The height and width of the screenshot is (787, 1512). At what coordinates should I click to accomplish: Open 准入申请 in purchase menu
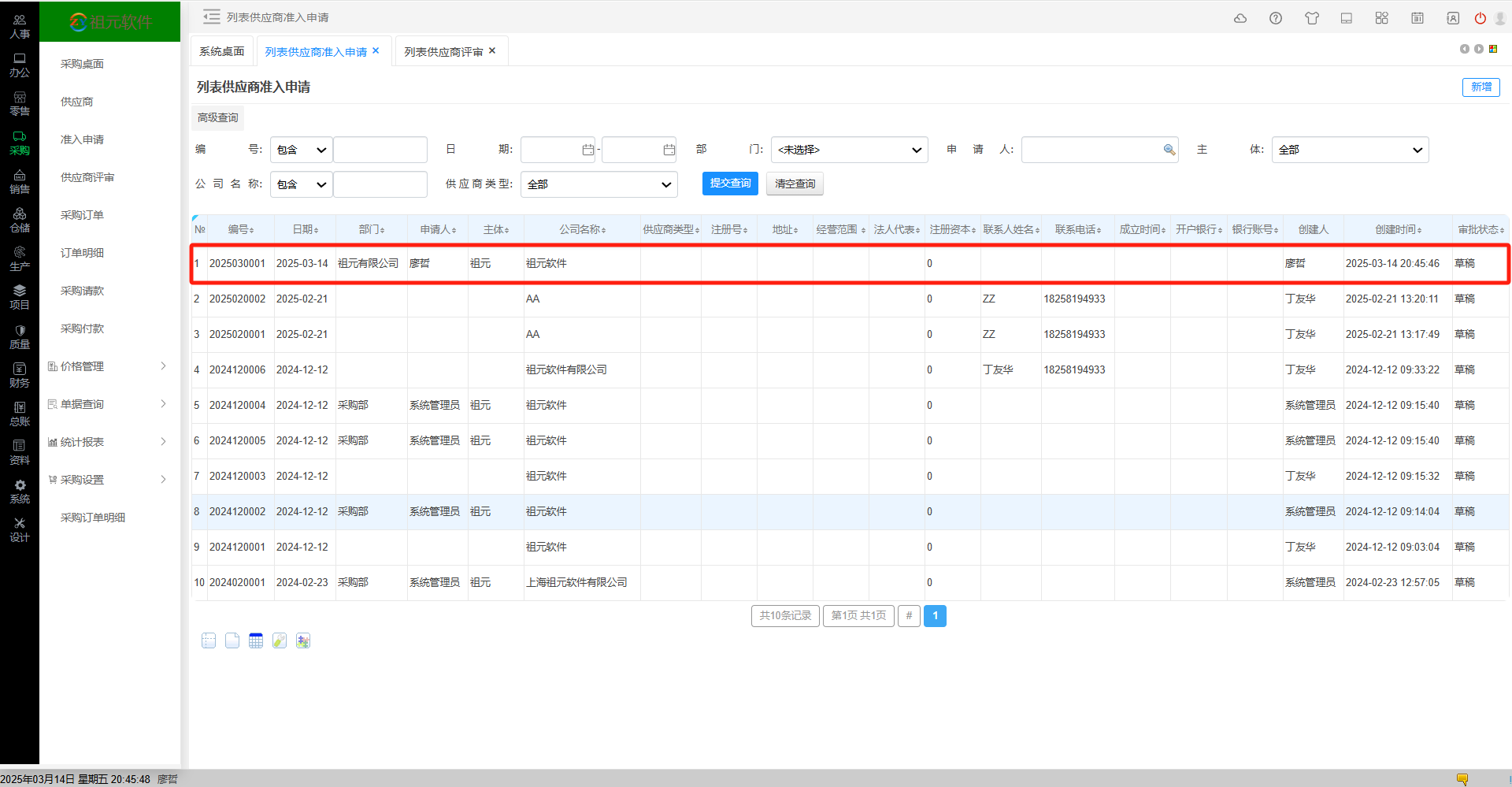click(x=83, y=139)
